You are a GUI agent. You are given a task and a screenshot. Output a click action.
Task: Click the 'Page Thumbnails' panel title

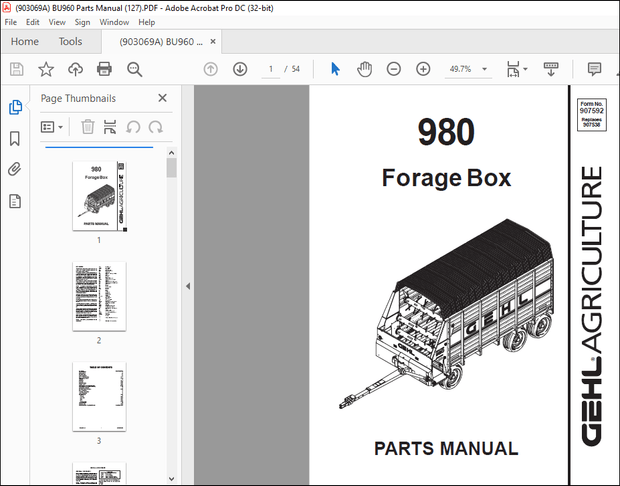point(78,98)
